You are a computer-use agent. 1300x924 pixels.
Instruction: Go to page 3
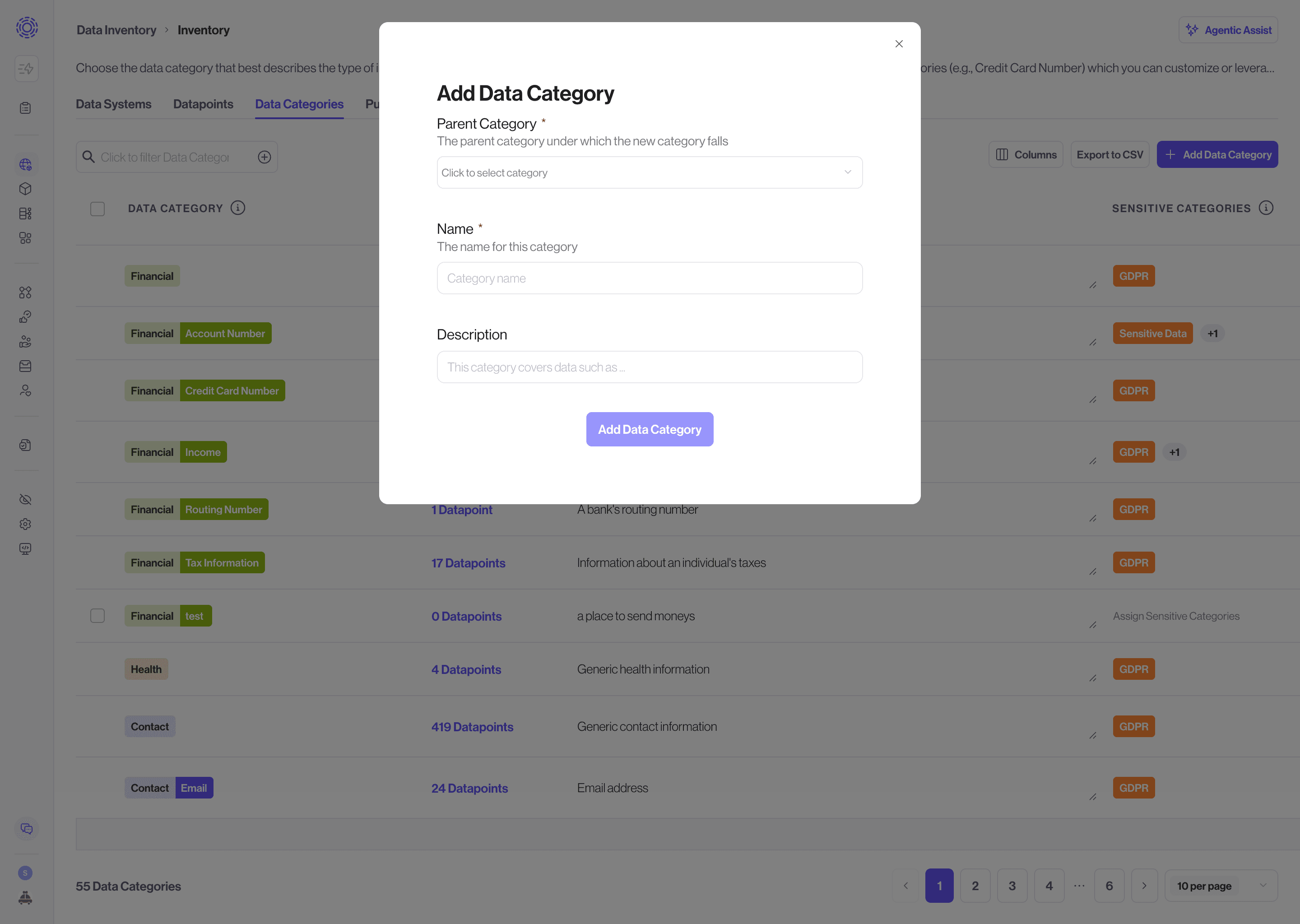coord(1012,886)
